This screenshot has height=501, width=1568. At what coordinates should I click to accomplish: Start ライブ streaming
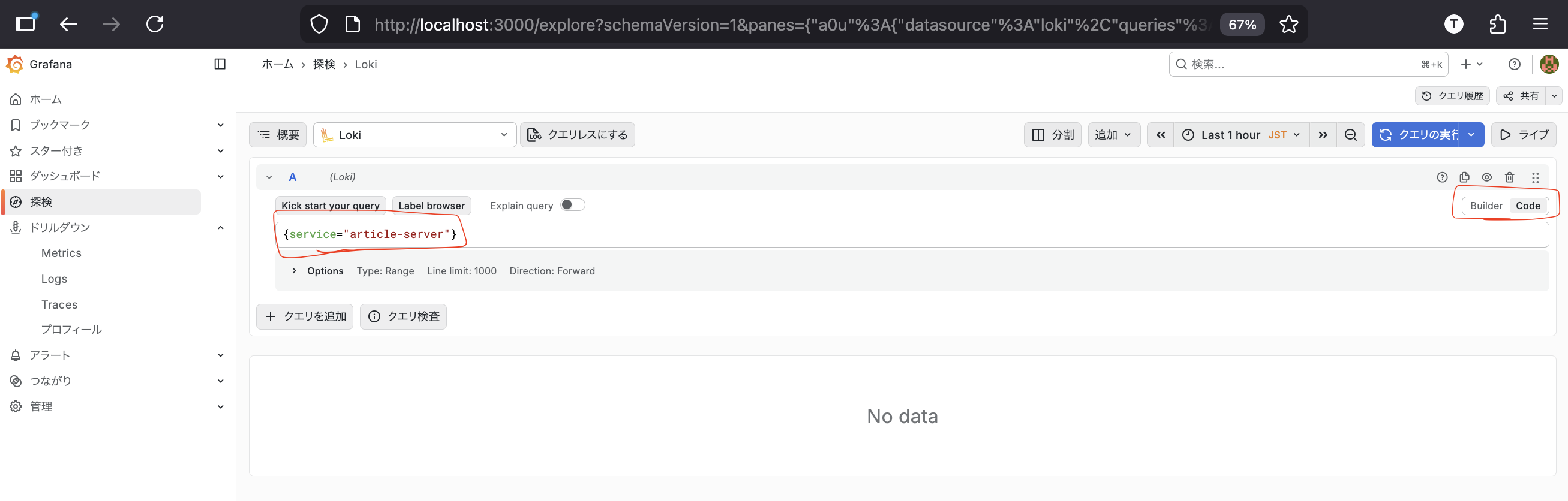(1524, 135)
